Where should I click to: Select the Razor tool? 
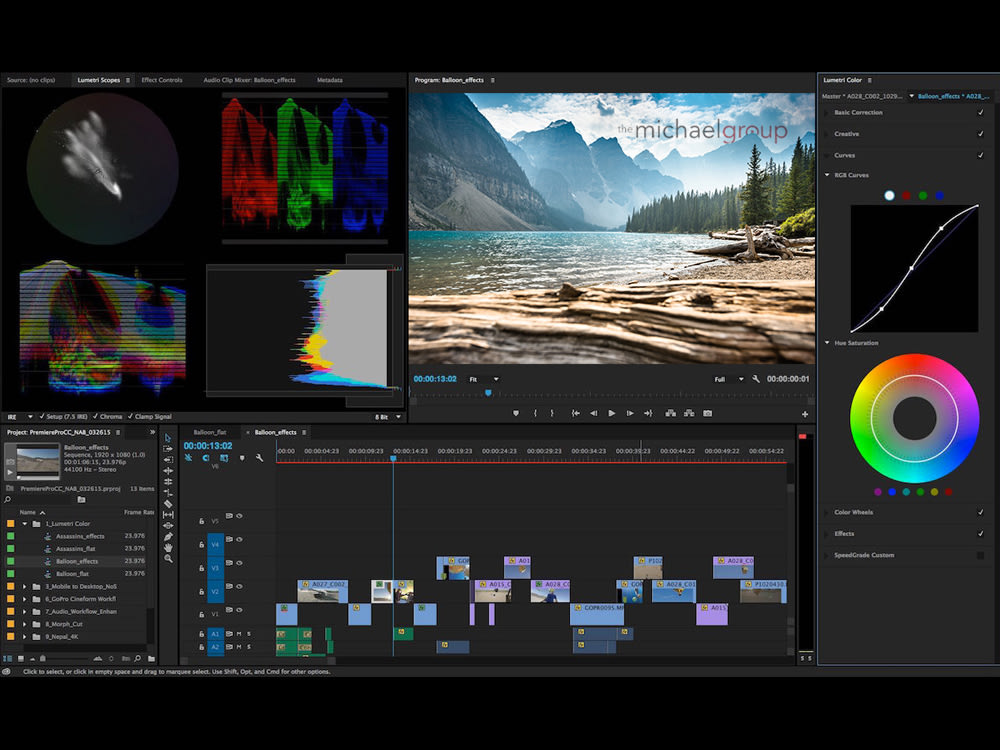click(x=168, y=504)
